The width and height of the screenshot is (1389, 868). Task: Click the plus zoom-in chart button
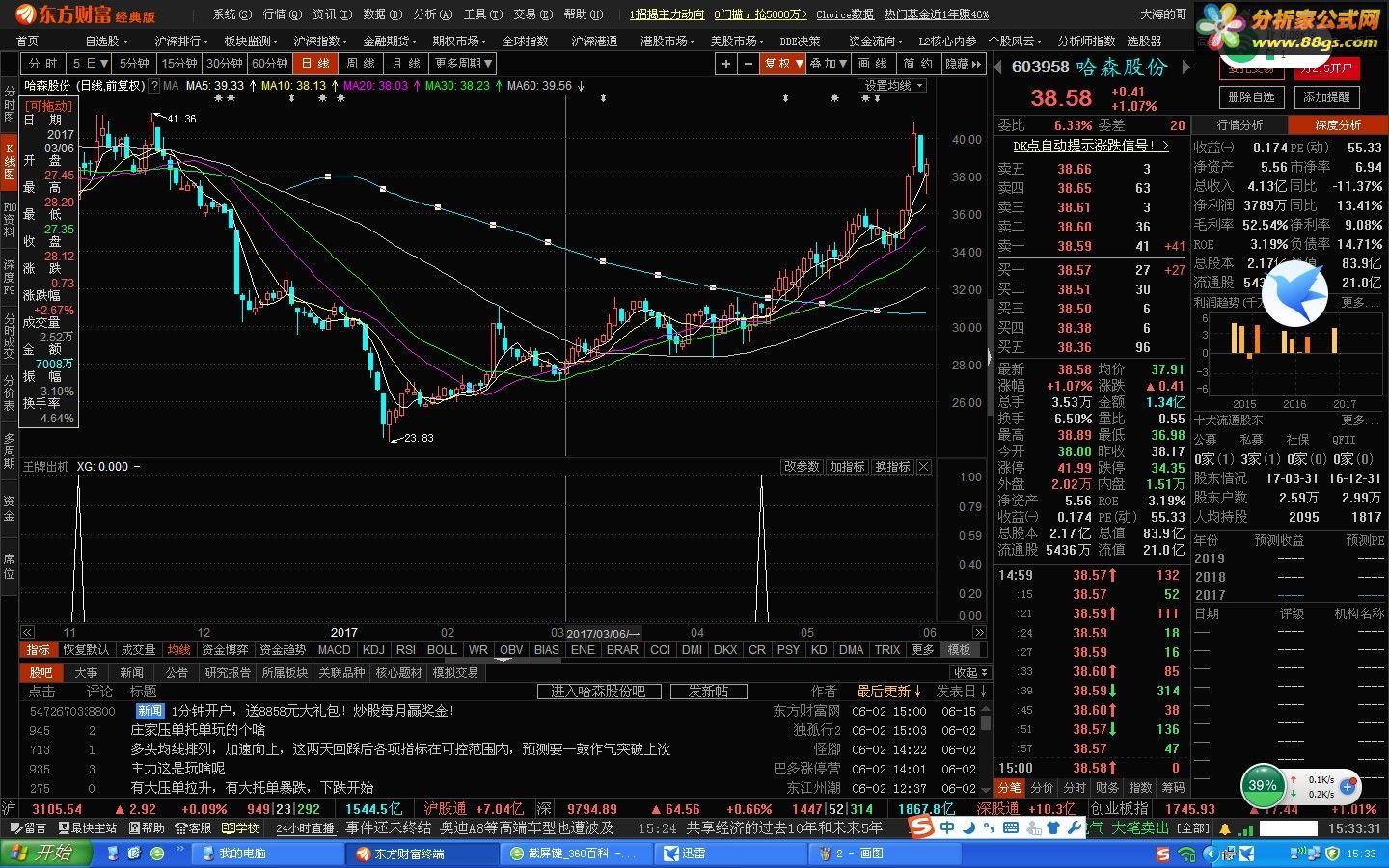click(725, 64)
